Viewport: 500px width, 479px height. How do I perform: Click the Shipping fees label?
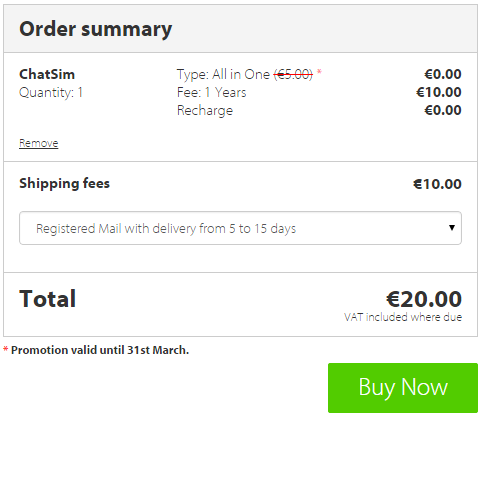[x=64, y=183]
